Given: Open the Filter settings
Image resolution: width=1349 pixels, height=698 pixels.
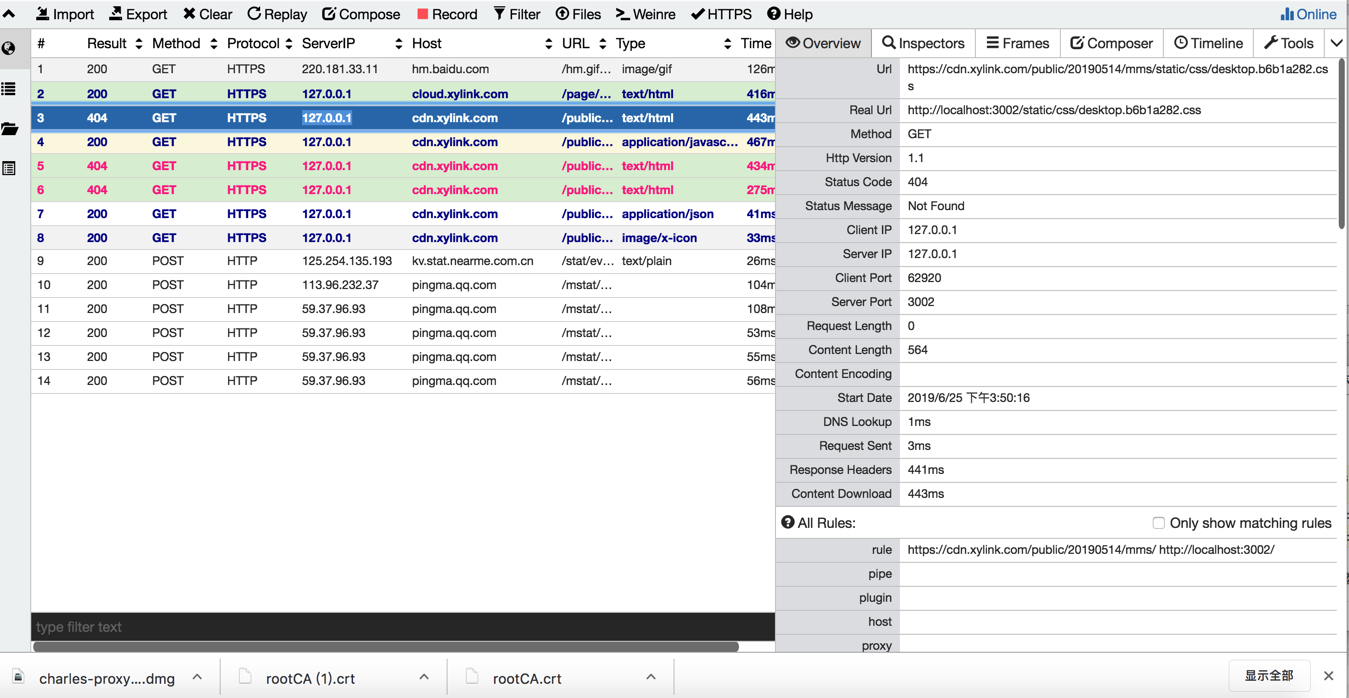Looking at the screenshot, I should [517, 14].
